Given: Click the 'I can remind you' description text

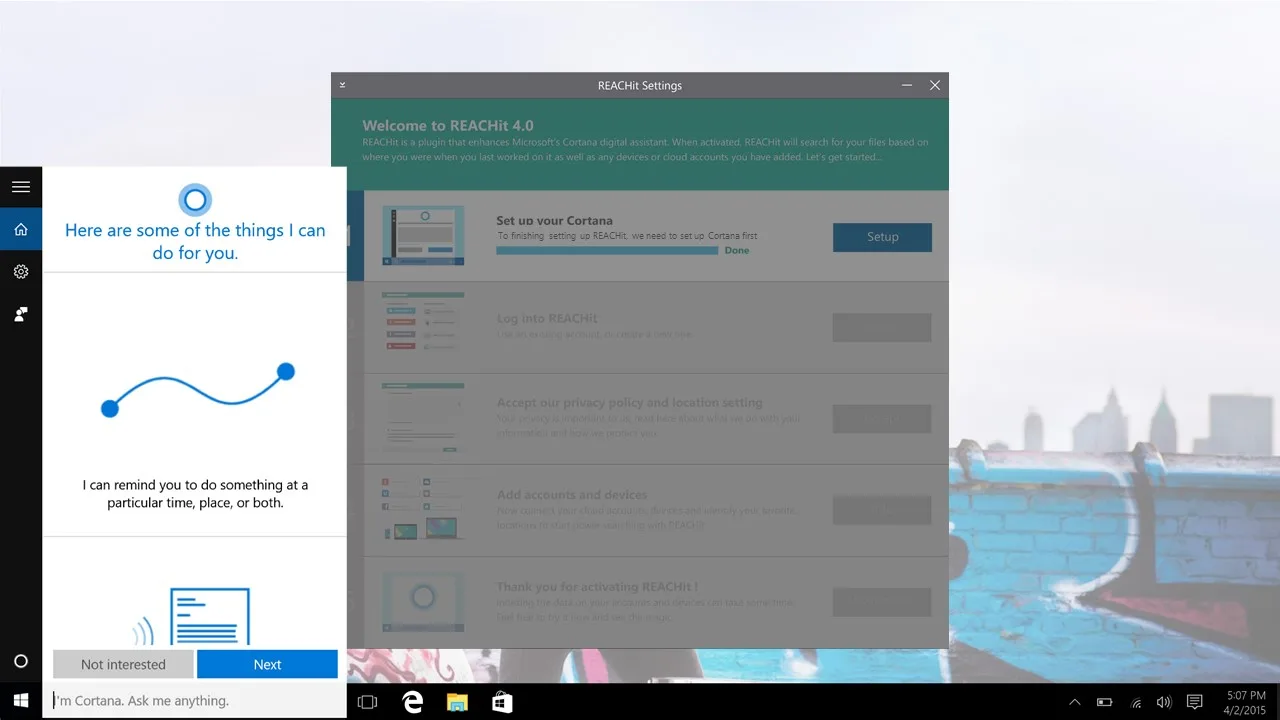Looking at the screenshot, I should (x=195, y=494).
